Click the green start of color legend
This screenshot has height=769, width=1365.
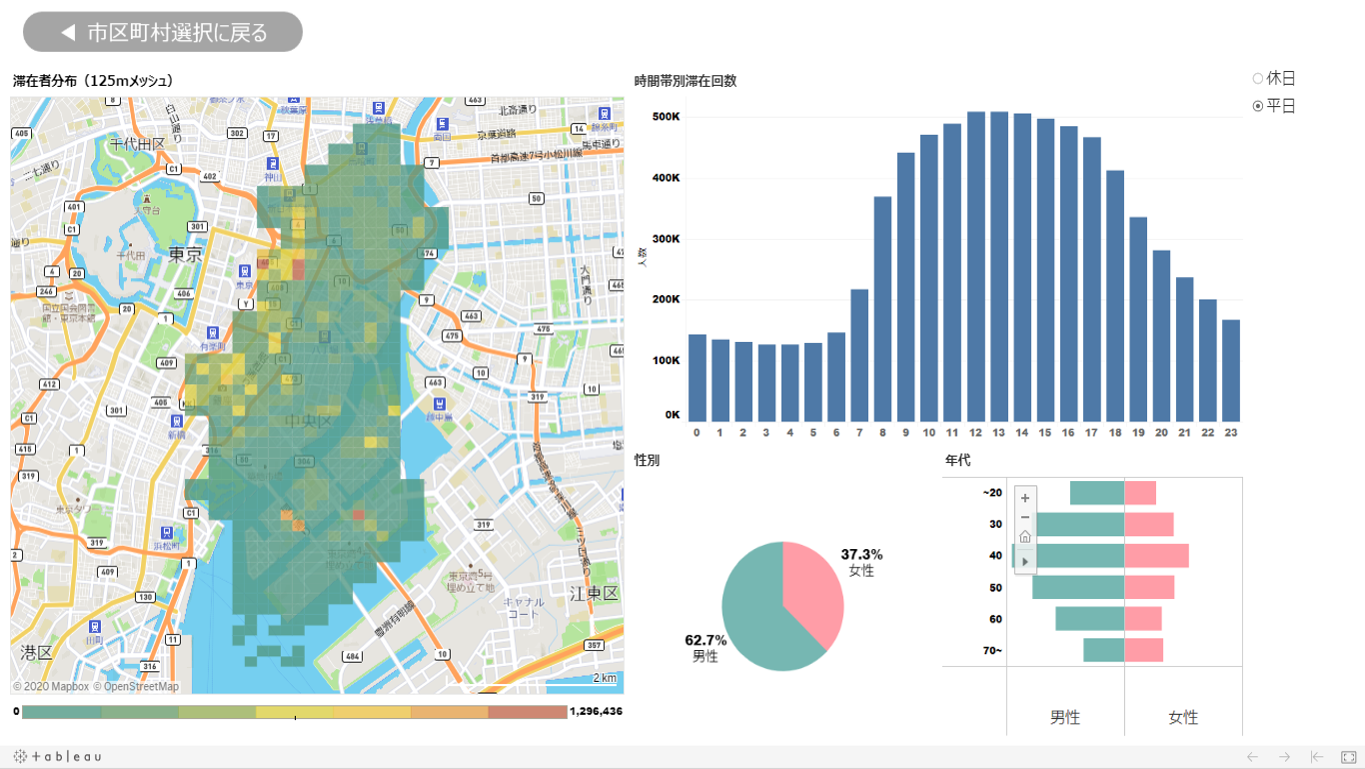click(x=61, y=712)
